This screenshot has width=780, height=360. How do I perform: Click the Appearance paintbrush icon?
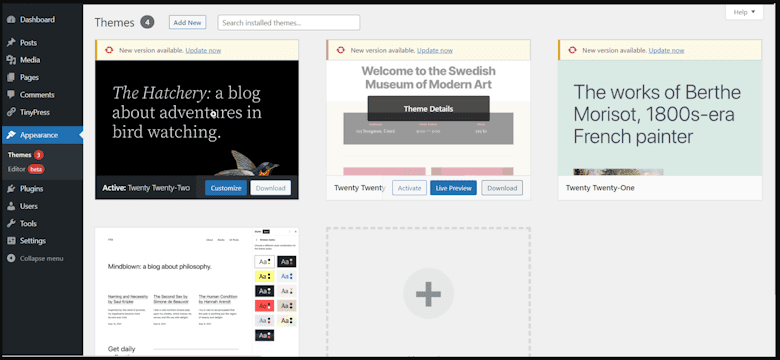[x=11, y=135]
